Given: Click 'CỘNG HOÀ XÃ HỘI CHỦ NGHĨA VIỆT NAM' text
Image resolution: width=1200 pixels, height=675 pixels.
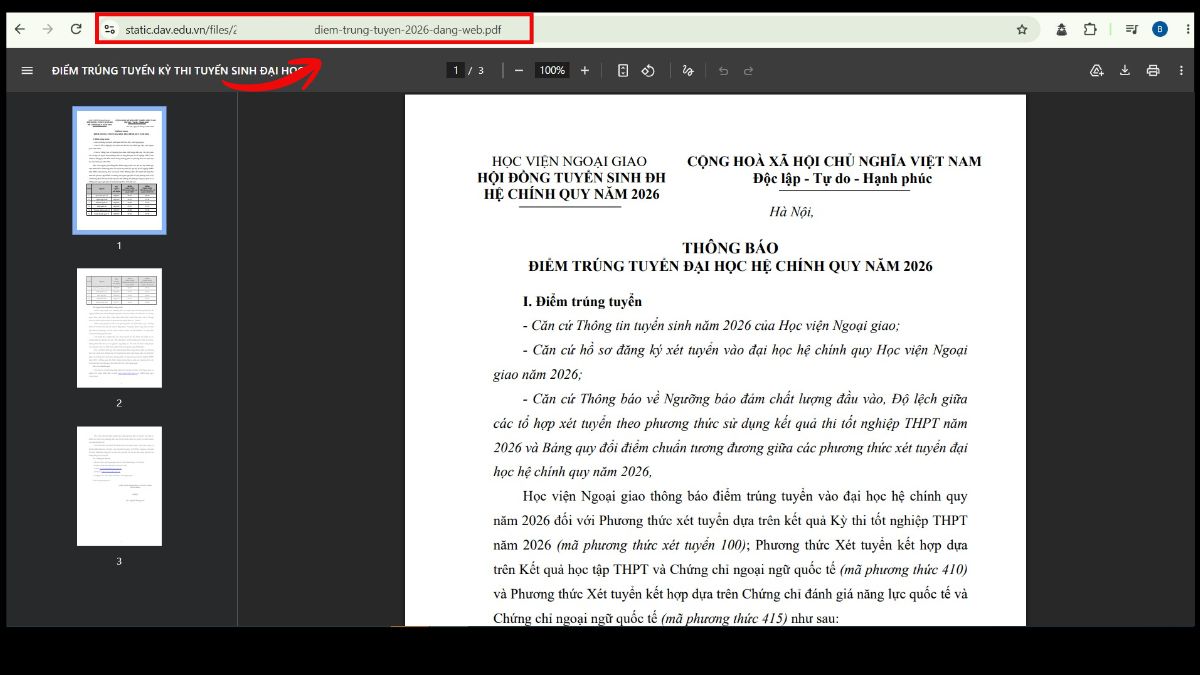Looking at the screenshot, I should 834,161.
